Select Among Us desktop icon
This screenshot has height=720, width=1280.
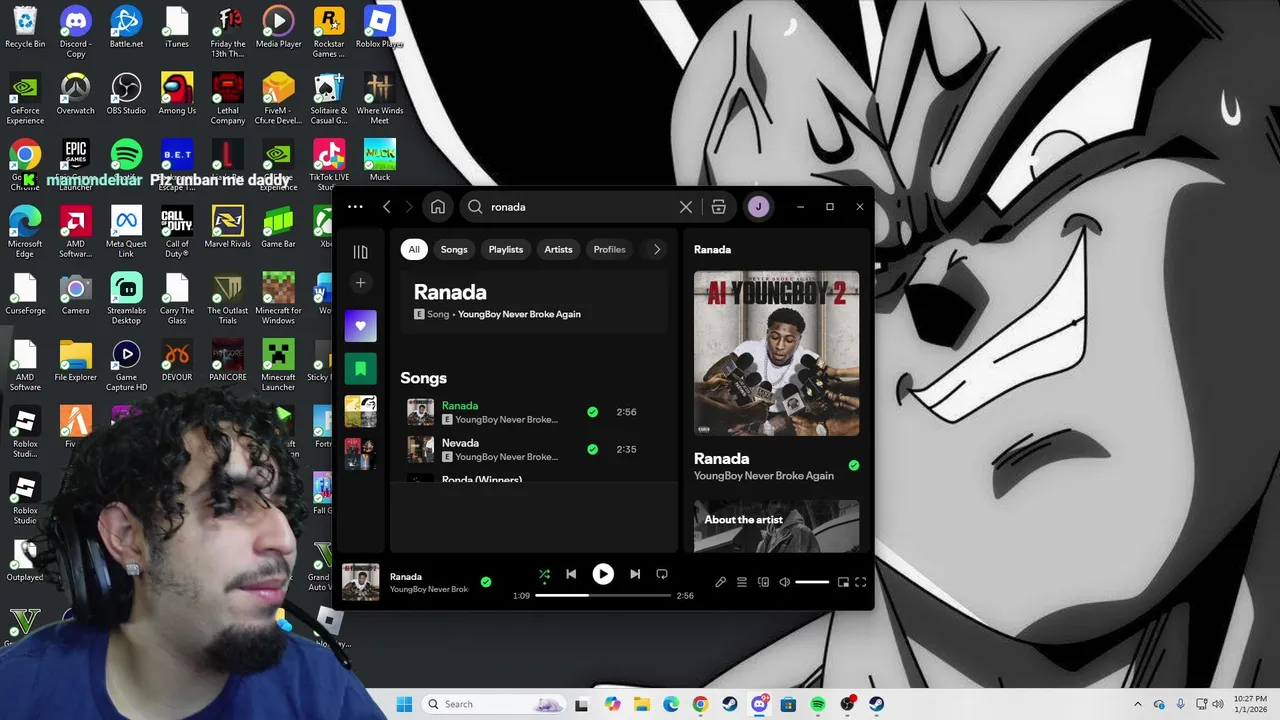177,94
